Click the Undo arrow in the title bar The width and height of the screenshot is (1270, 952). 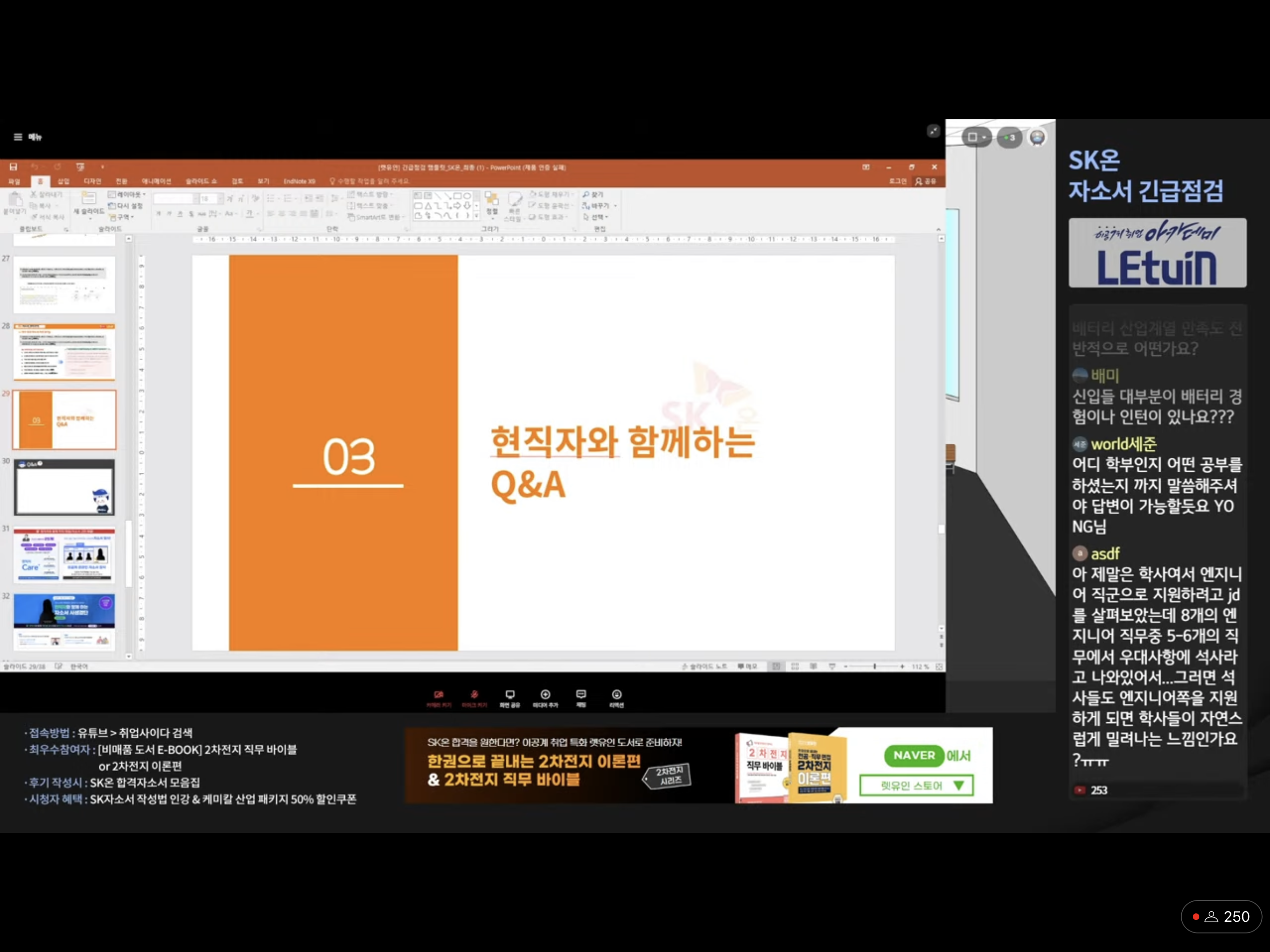click(34, 166)
